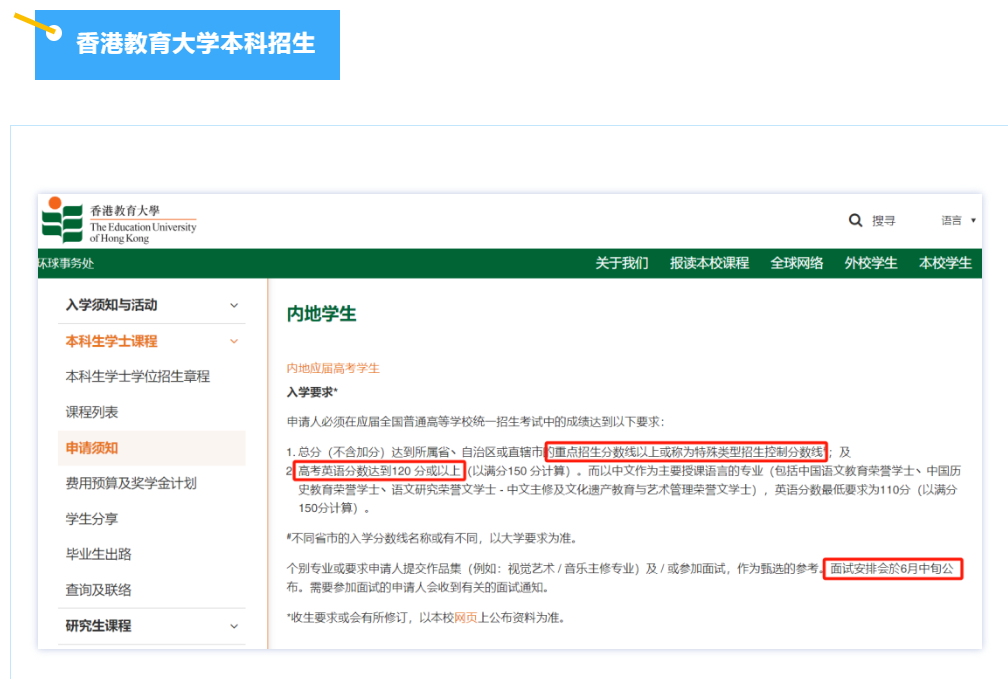The width and height of the screenshot is (1008, 679).
Task: Collapse the 本科生学士课程 sidebar section
Action: point(234,341)
